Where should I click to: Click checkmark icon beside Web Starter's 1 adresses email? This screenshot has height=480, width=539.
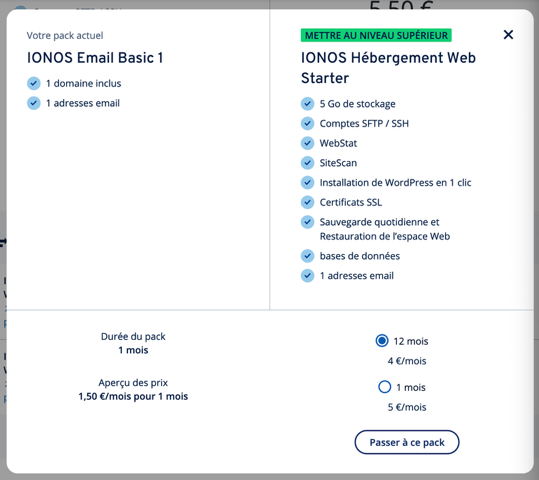(x=307, y=275)
